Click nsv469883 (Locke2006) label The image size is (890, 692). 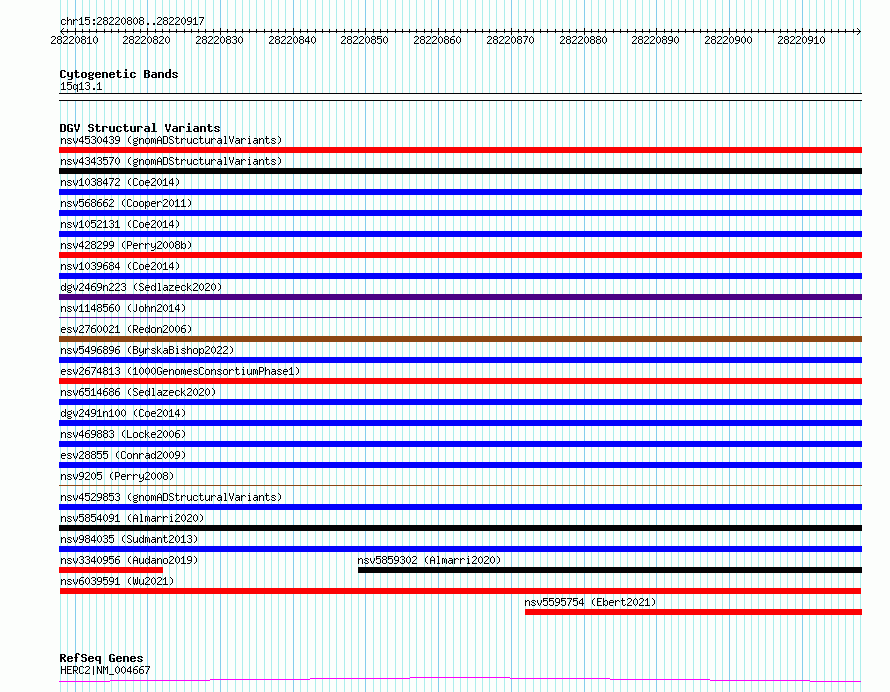tap(123, 434)
